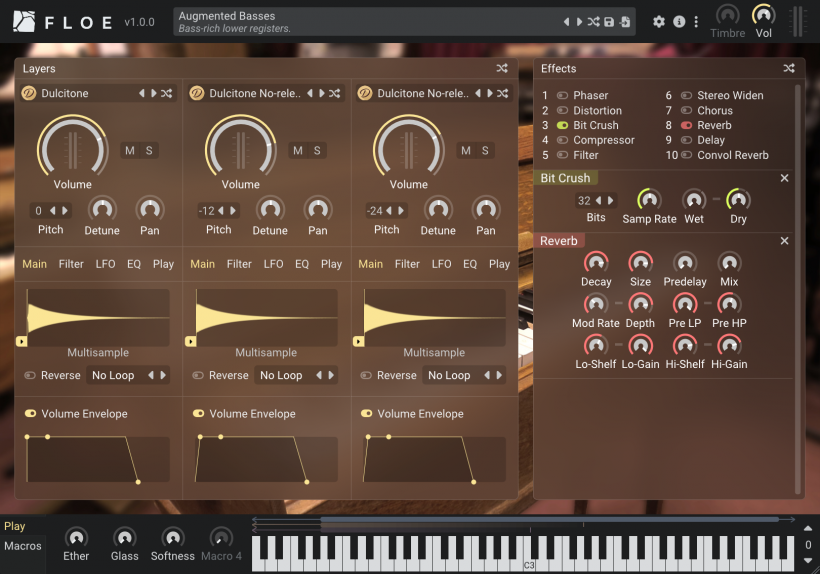Open the three-dot more menu
This screenshot has width=820, height=574.
click(696, 22)
